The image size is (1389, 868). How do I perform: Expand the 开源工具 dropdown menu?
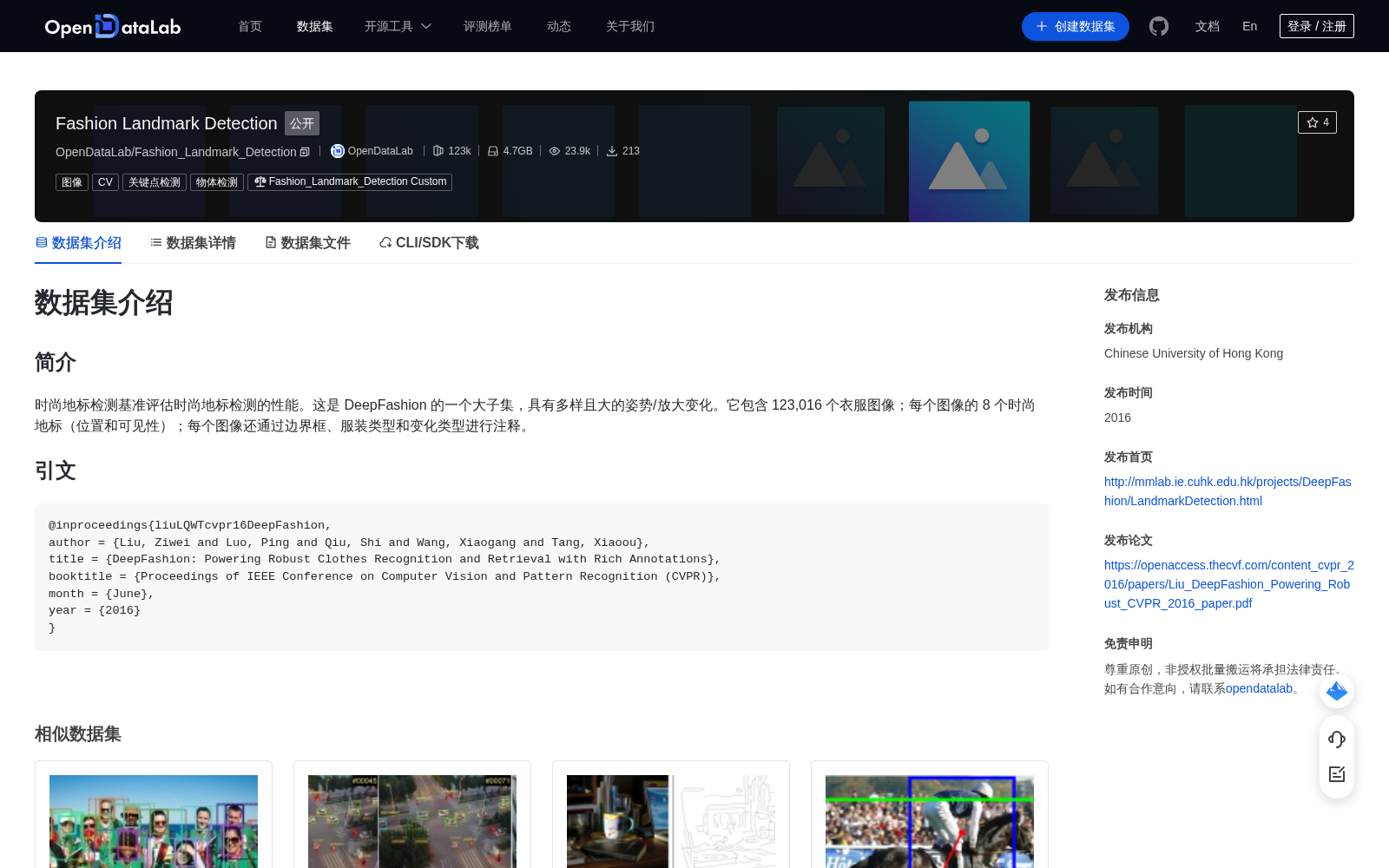398,26
